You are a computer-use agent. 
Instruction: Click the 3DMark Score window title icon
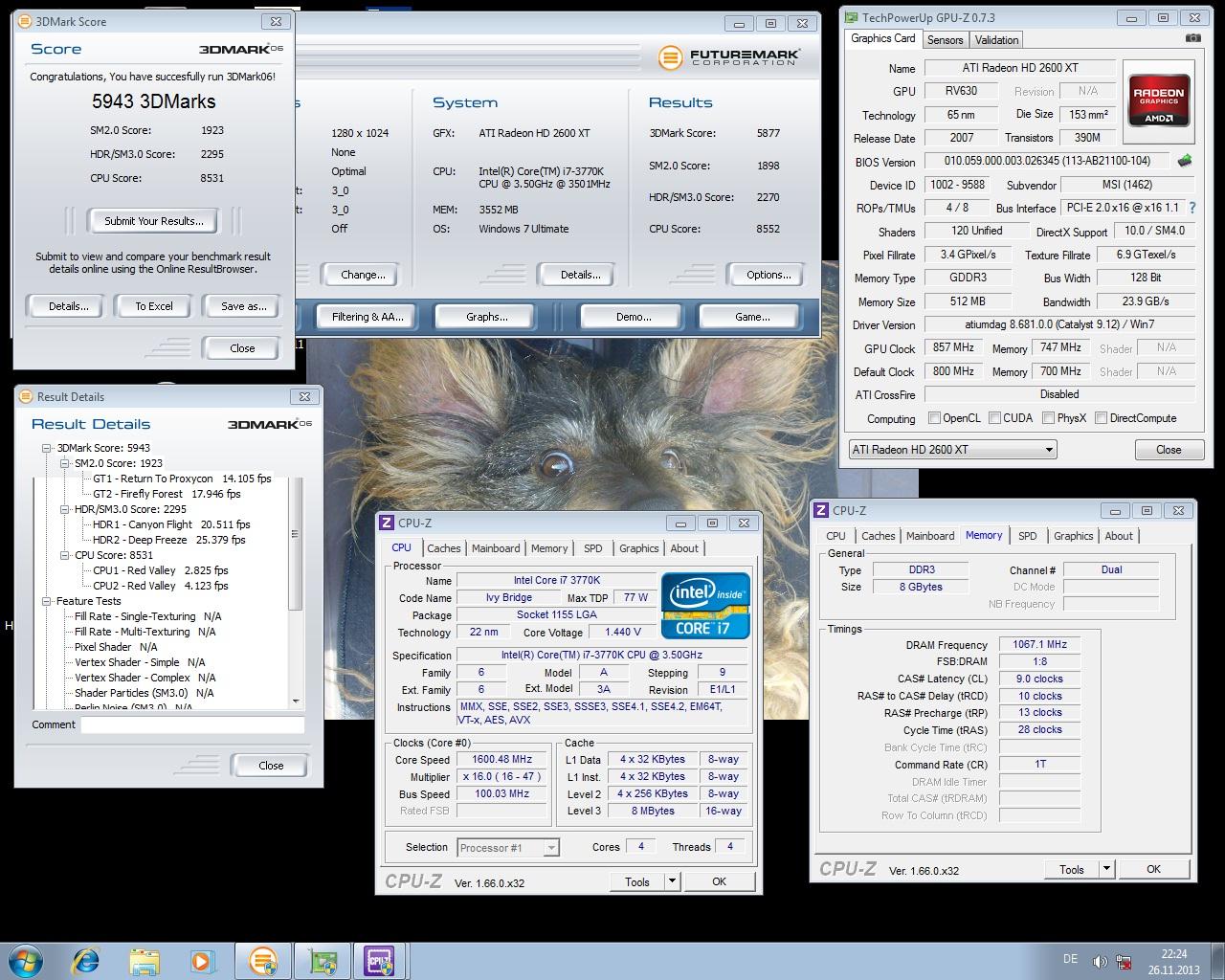(x=25, y=21)
